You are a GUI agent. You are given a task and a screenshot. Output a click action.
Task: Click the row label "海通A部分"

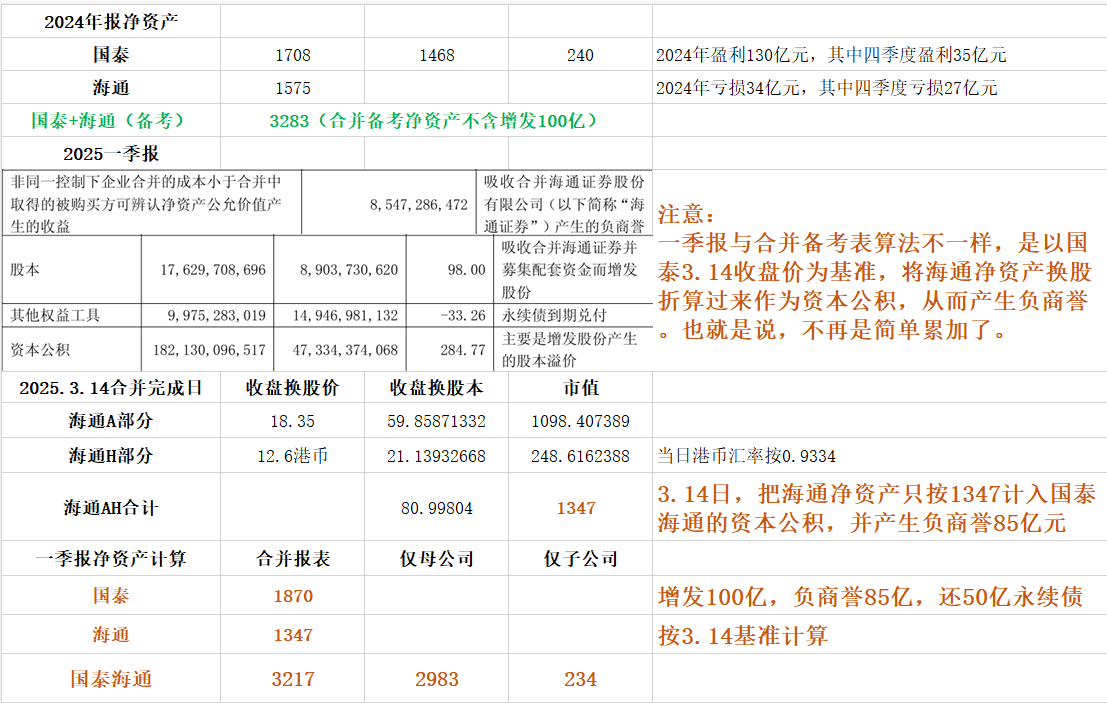click(x=111, y=421)
